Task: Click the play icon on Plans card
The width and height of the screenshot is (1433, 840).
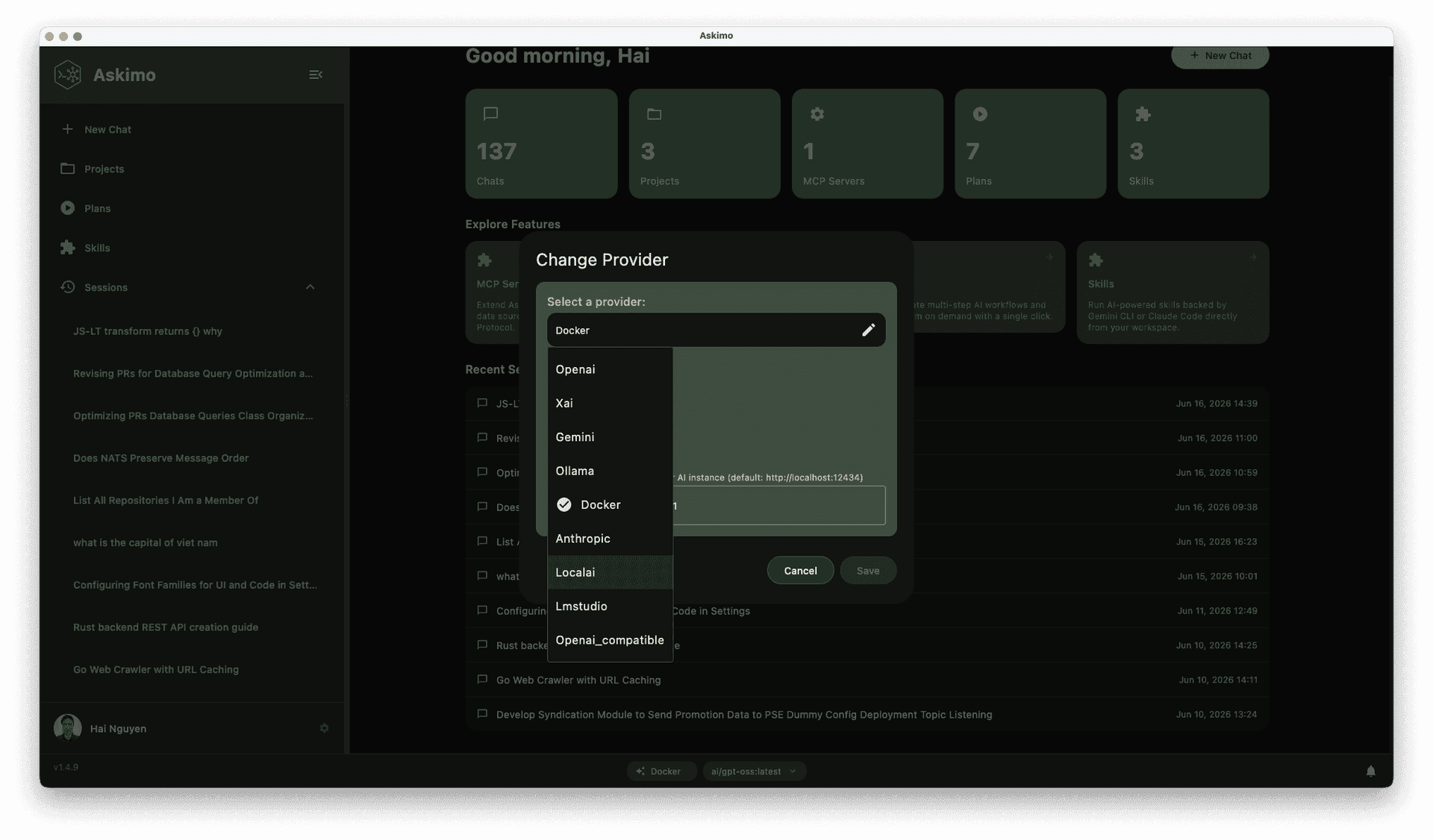Action: (x=980, y=113)
